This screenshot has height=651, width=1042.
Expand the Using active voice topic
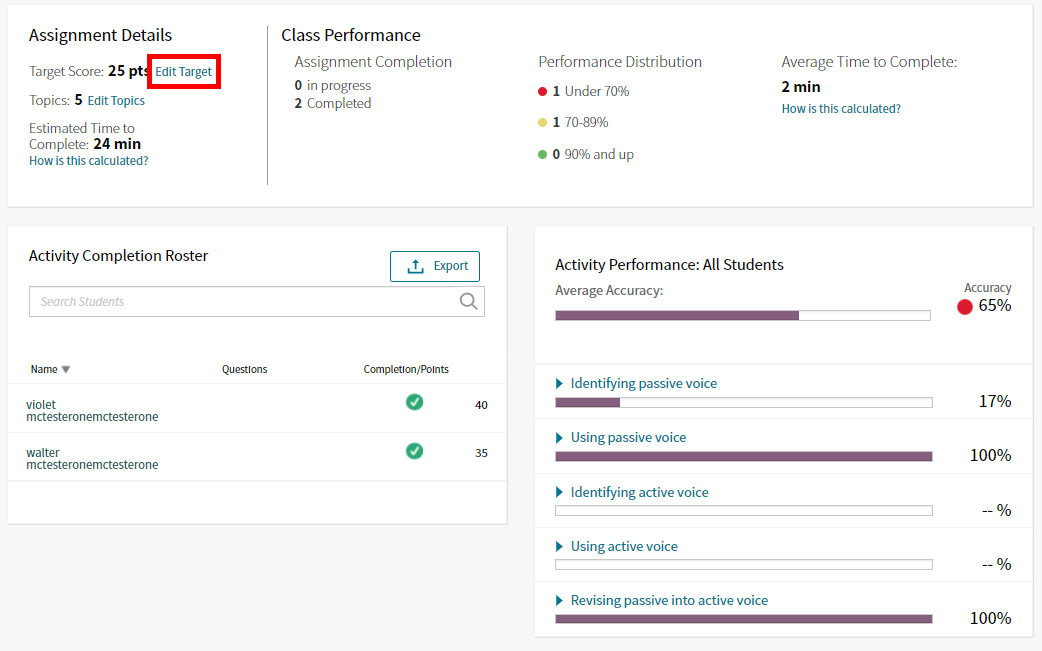(x=559, y=546)
